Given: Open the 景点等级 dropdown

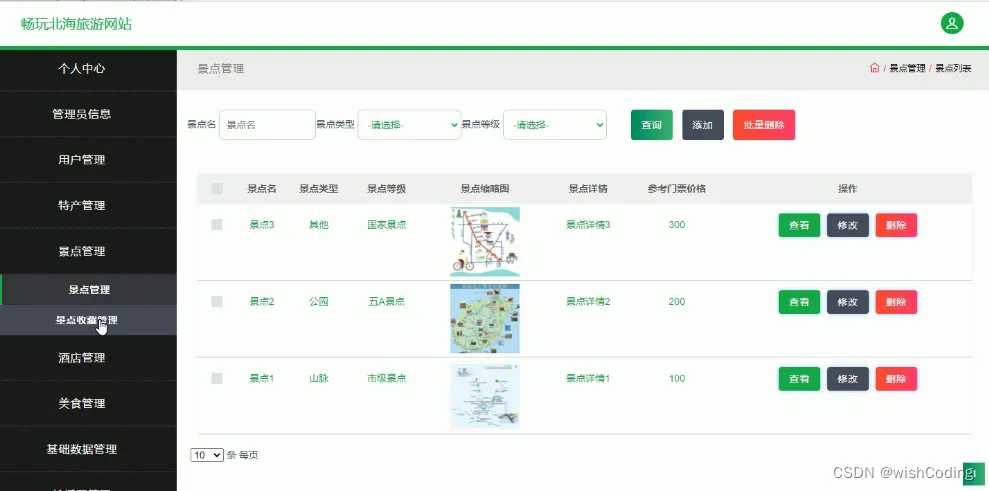Looking at the screenshot, I should pos(555,125).
